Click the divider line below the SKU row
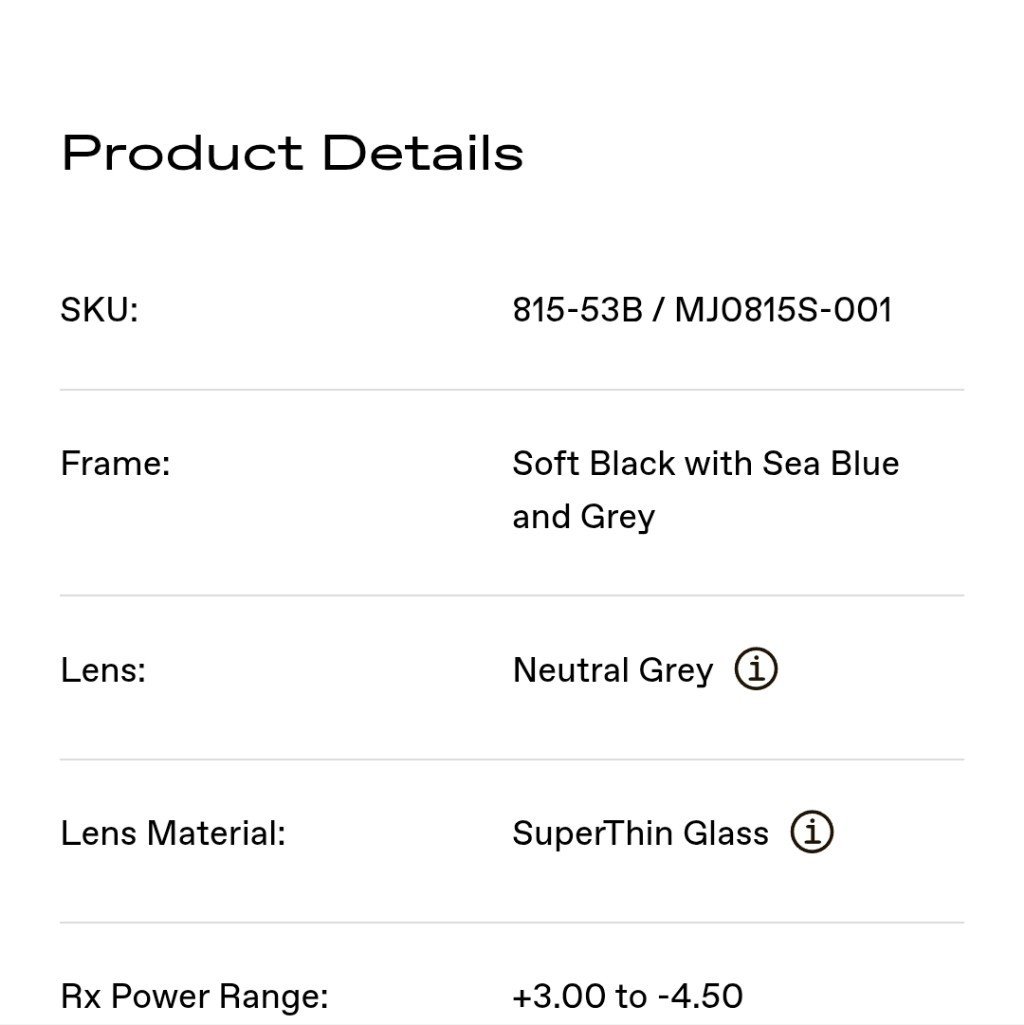 [x=512, y=390]
